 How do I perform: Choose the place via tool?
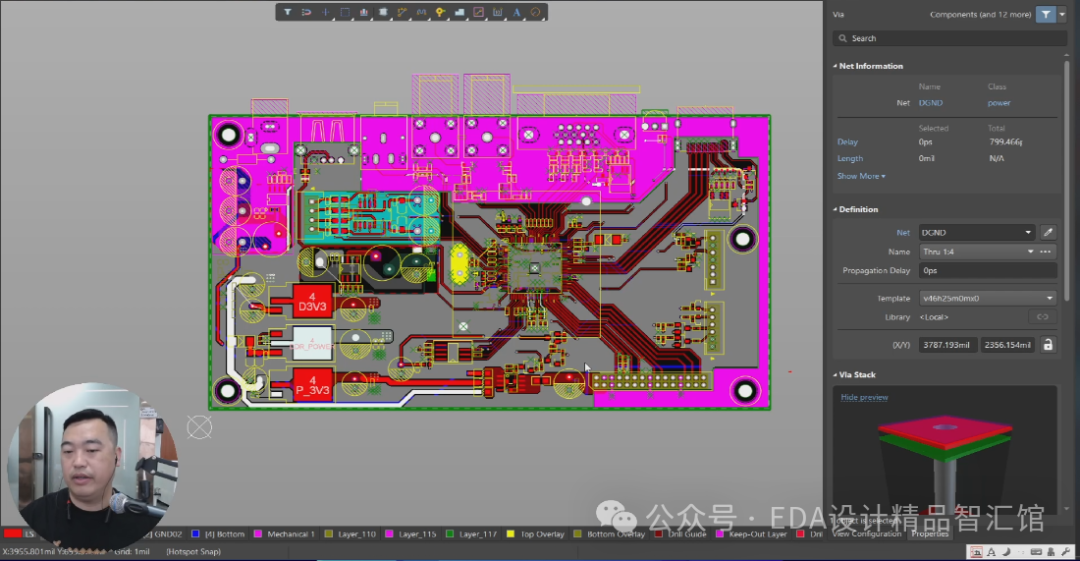pyautogui.click(x=440, y=12)
